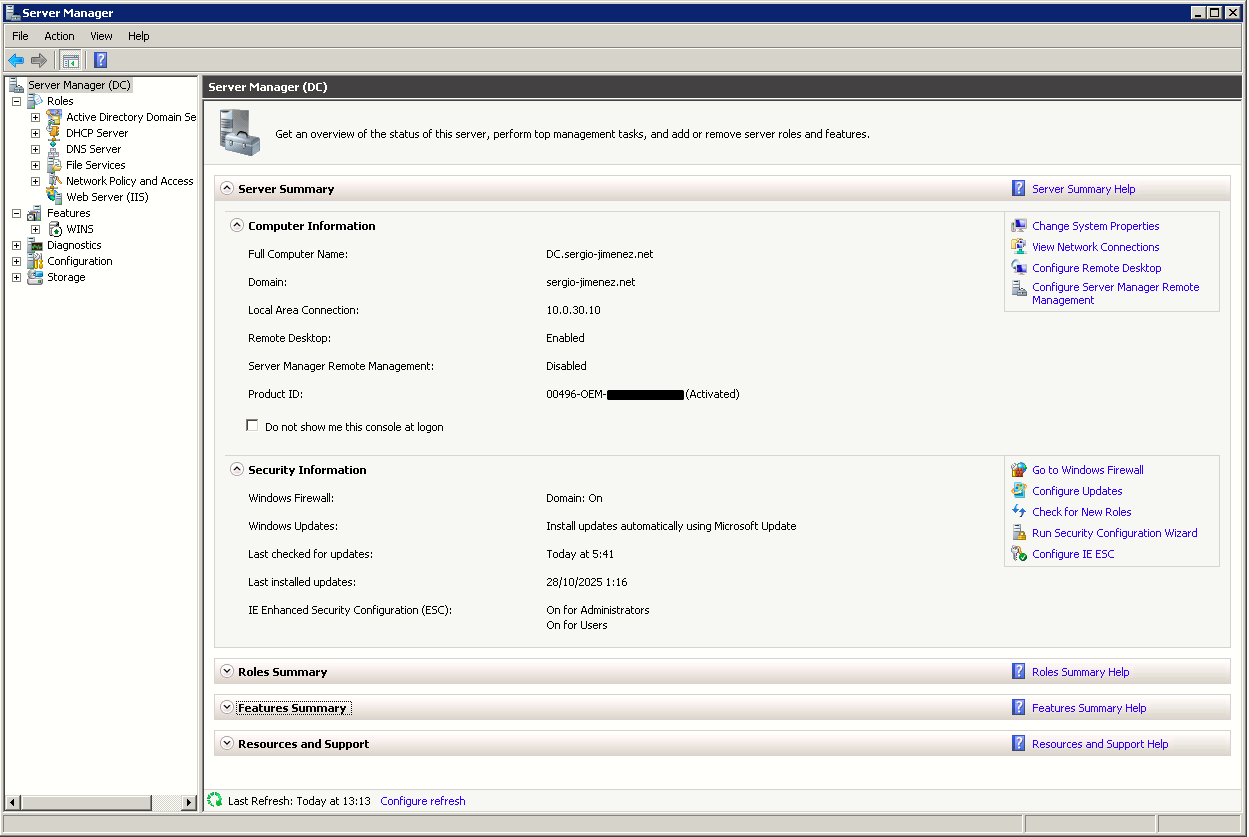Open the Features Summary Help link
The image size is (1249, 837).
[x=1089, y=708]
